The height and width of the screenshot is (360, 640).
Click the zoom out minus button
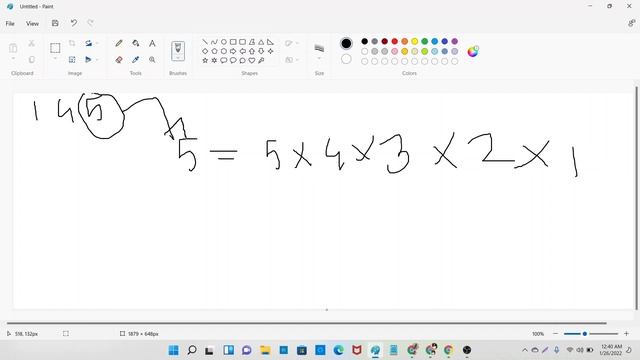pos(555,334)
